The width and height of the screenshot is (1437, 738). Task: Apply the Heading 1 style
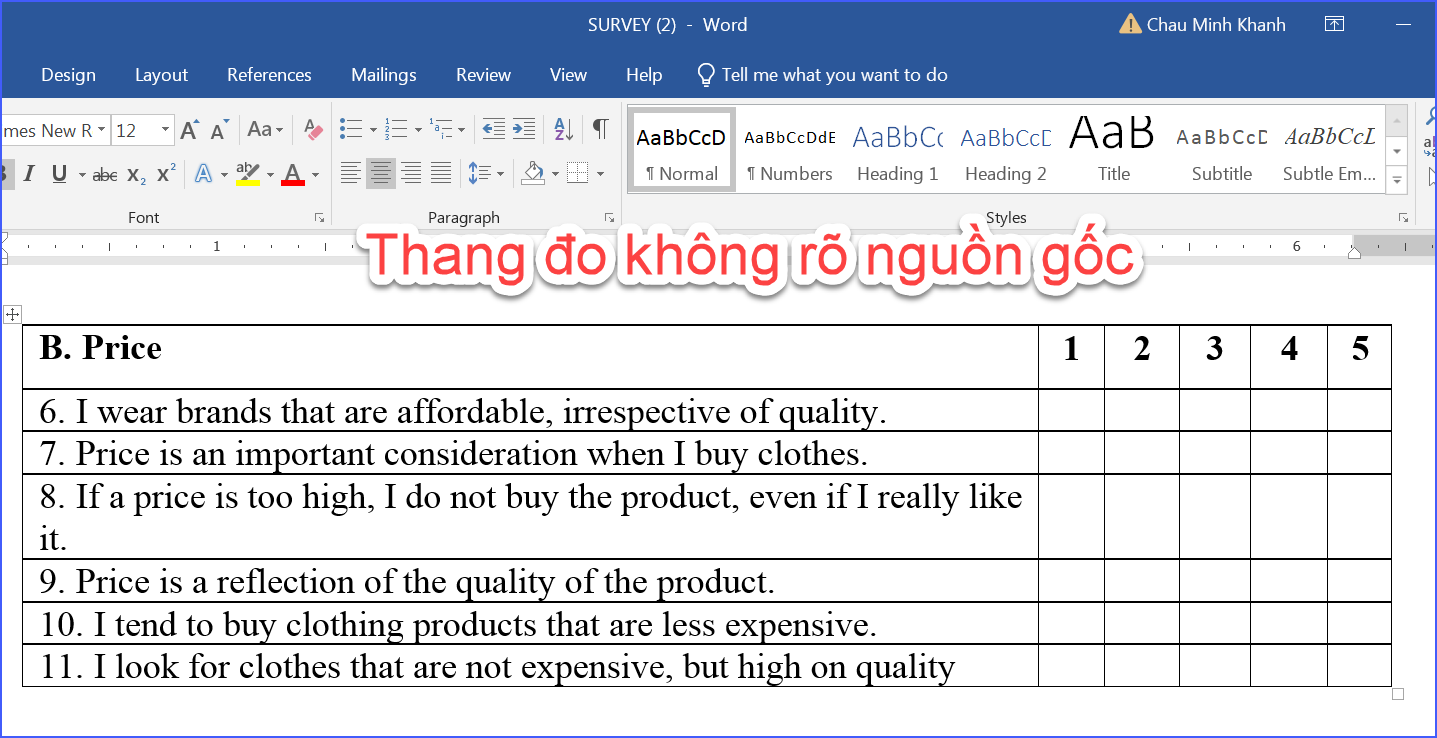click(897, 152)
